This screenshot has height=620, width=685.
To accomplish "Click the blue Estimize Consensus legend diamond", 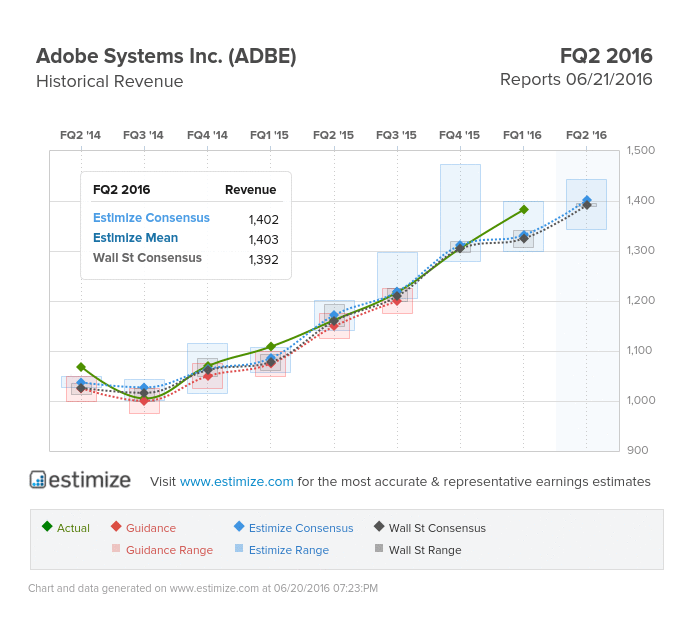I will (x=239, y=526).
